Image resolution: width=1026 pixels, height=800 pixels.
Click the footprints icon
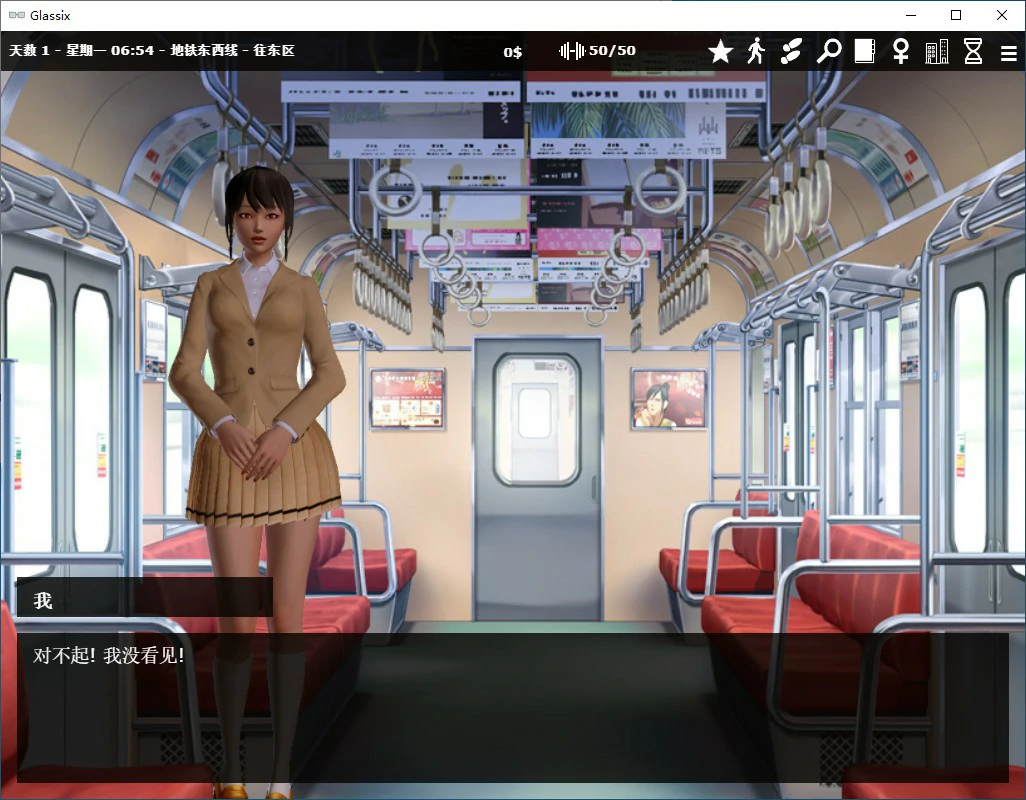[x=791, y=51]
